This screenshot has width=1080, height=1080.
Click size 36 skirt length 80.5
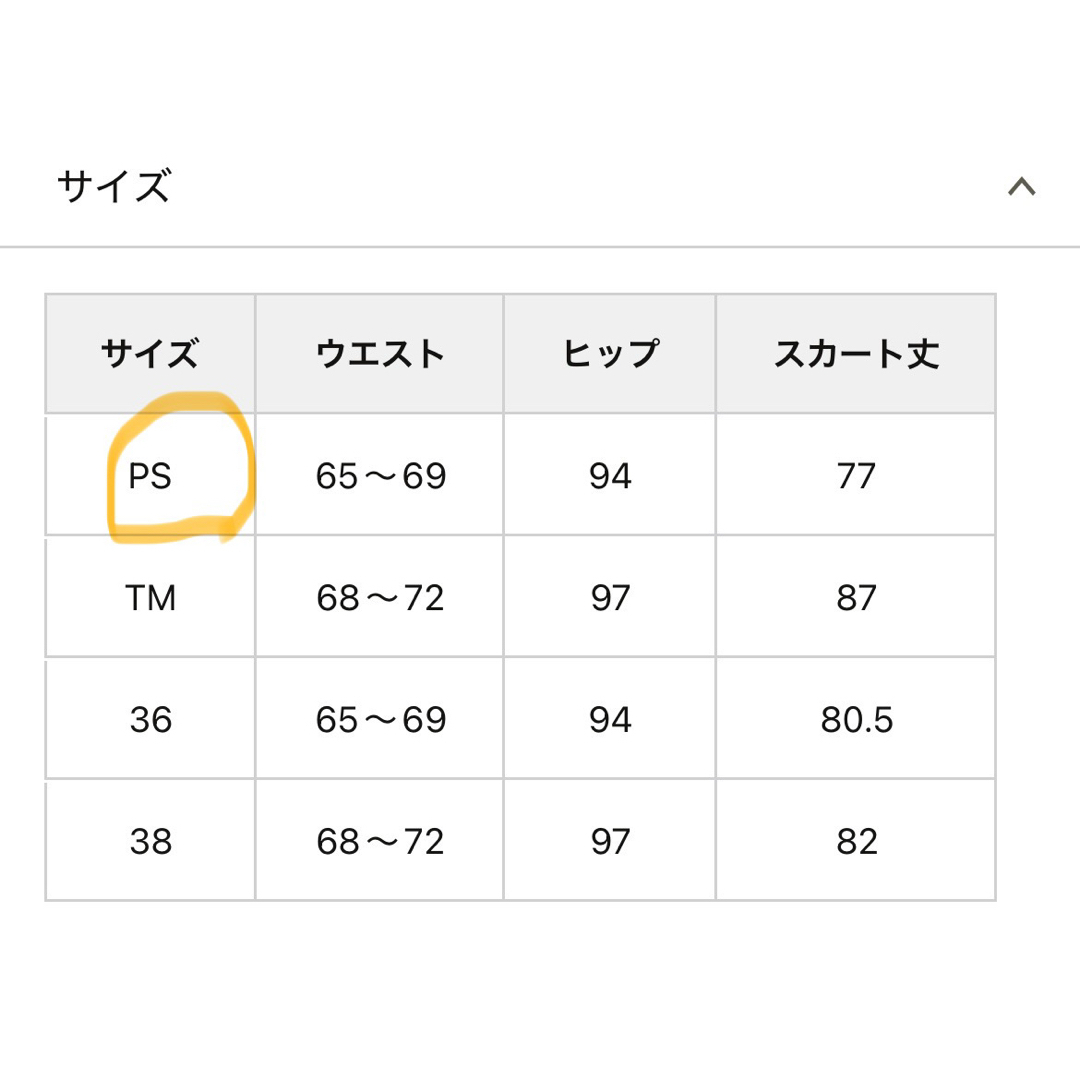856,720
